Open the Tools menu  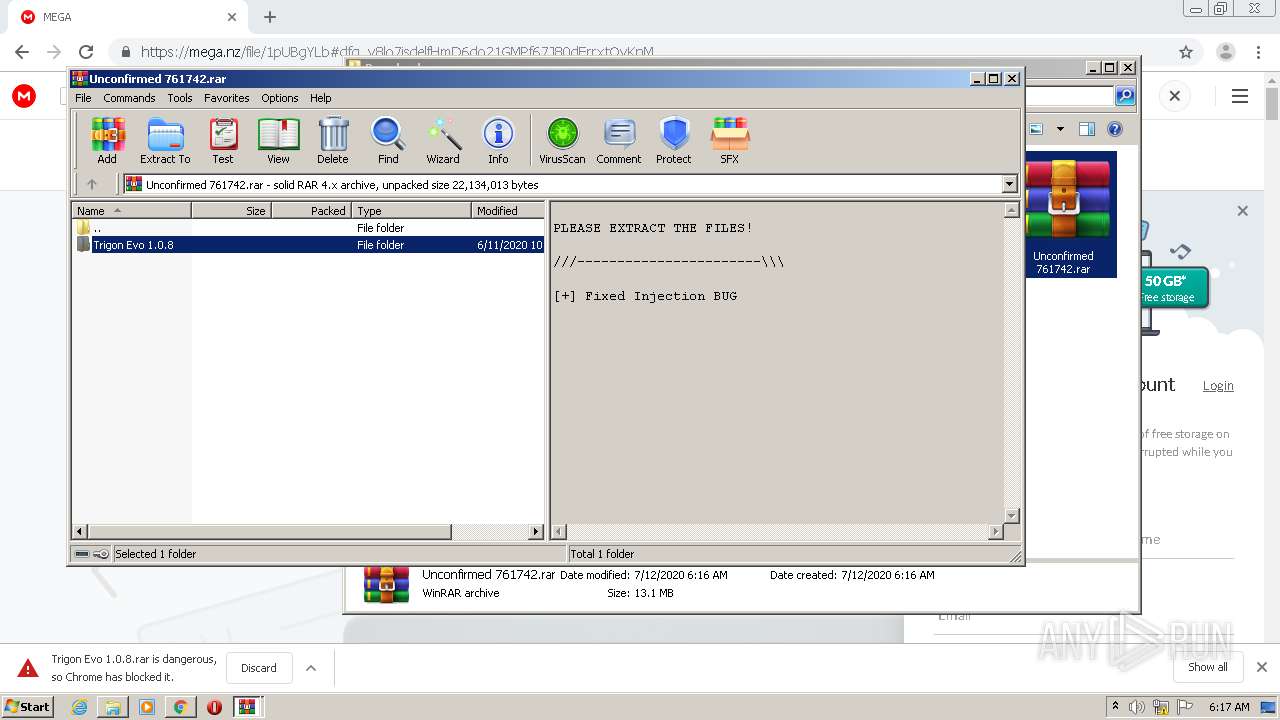[x=180, y=98]
